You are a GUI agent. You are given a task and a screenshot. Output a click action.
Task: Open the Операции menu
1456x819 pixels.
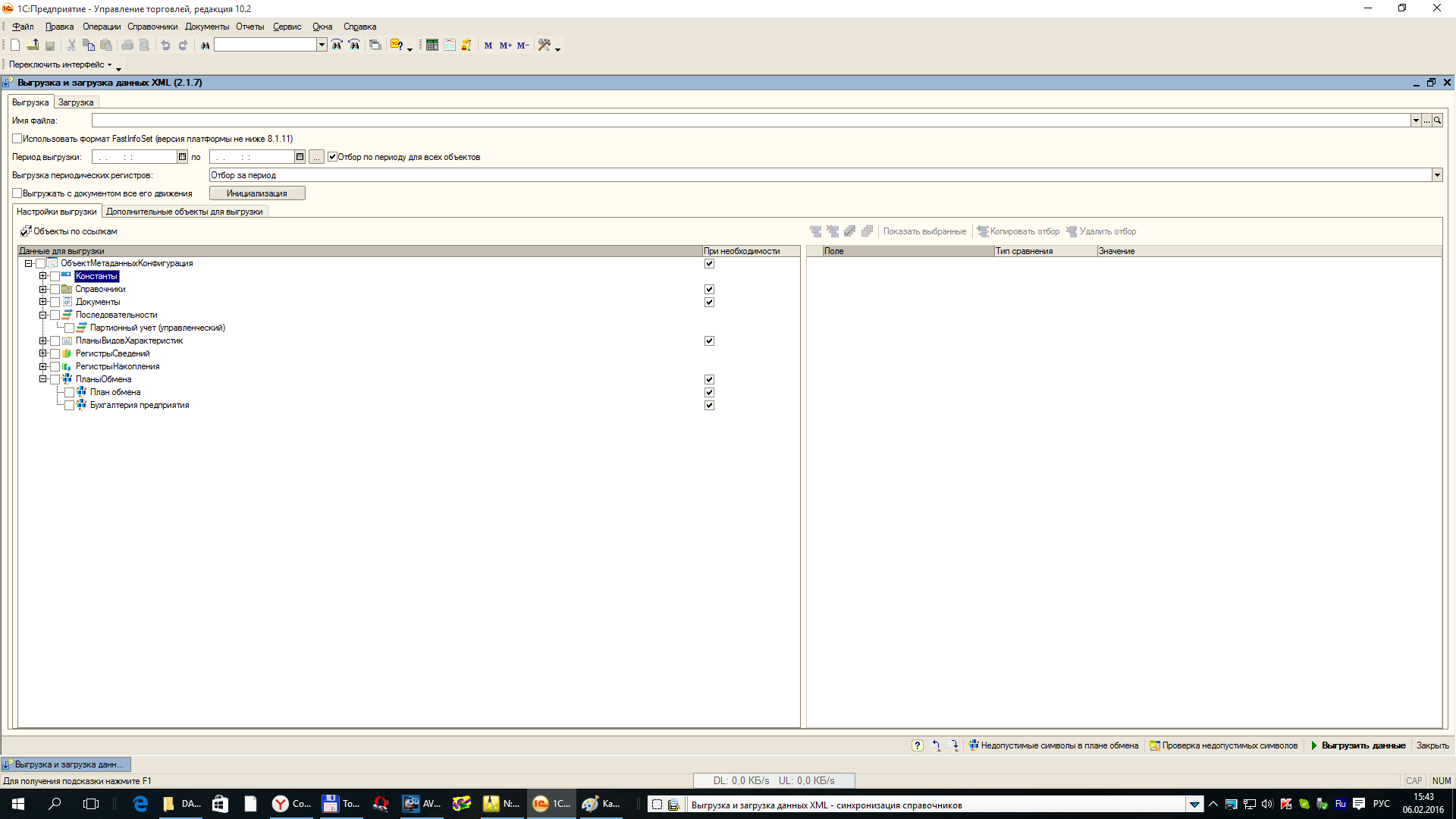coord(102,27)
